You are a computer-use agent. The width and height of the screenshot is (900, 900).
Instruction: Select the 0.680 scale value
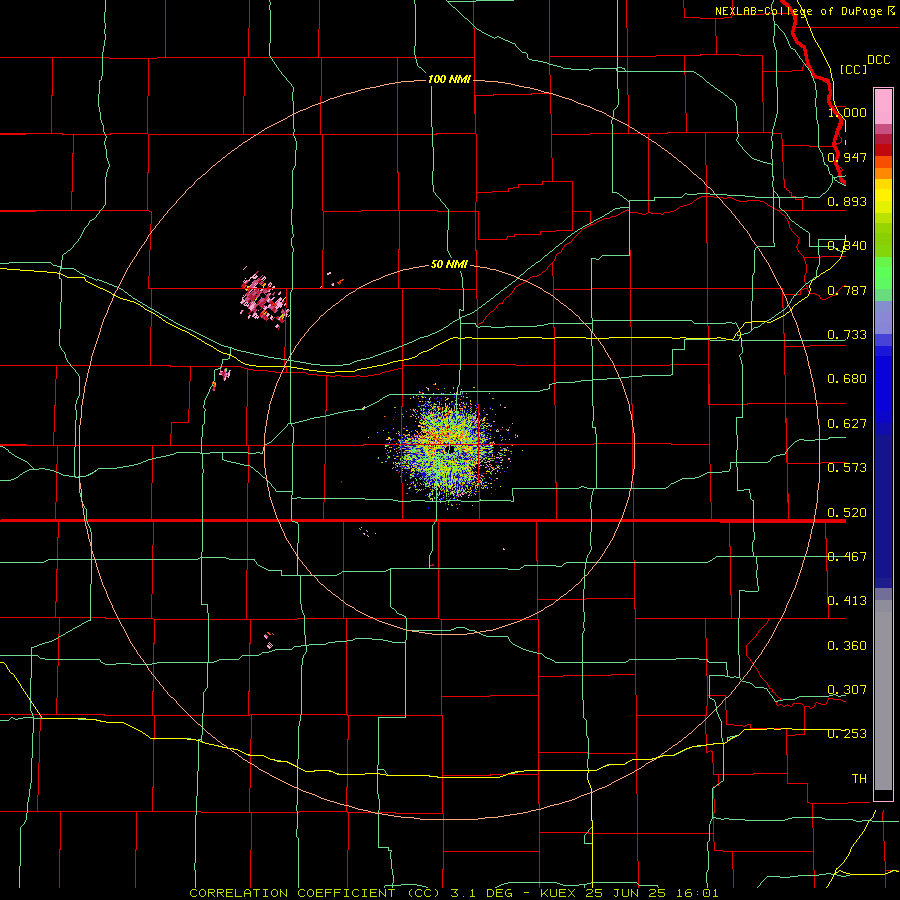pyautogui.click(x=847, y=379)
